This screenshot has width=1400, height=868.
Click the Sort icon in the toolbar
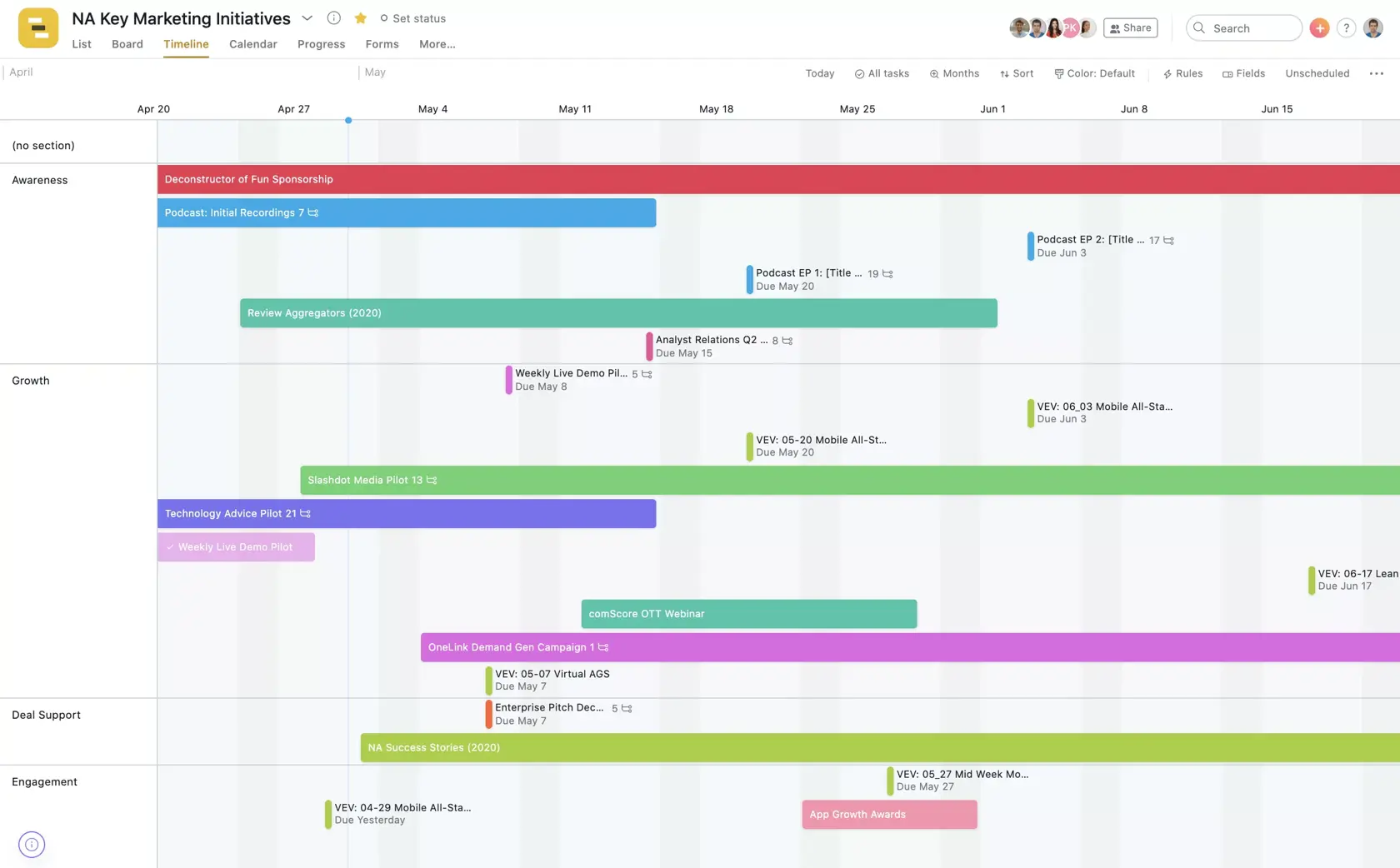1017,73
